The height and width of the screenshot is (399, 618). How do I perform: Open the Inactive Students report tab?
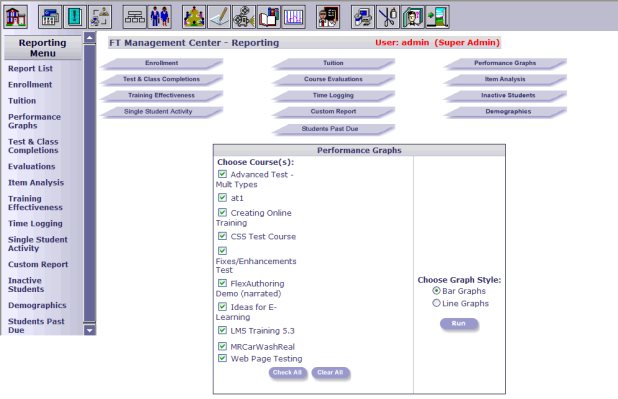[x=505, y=96]
